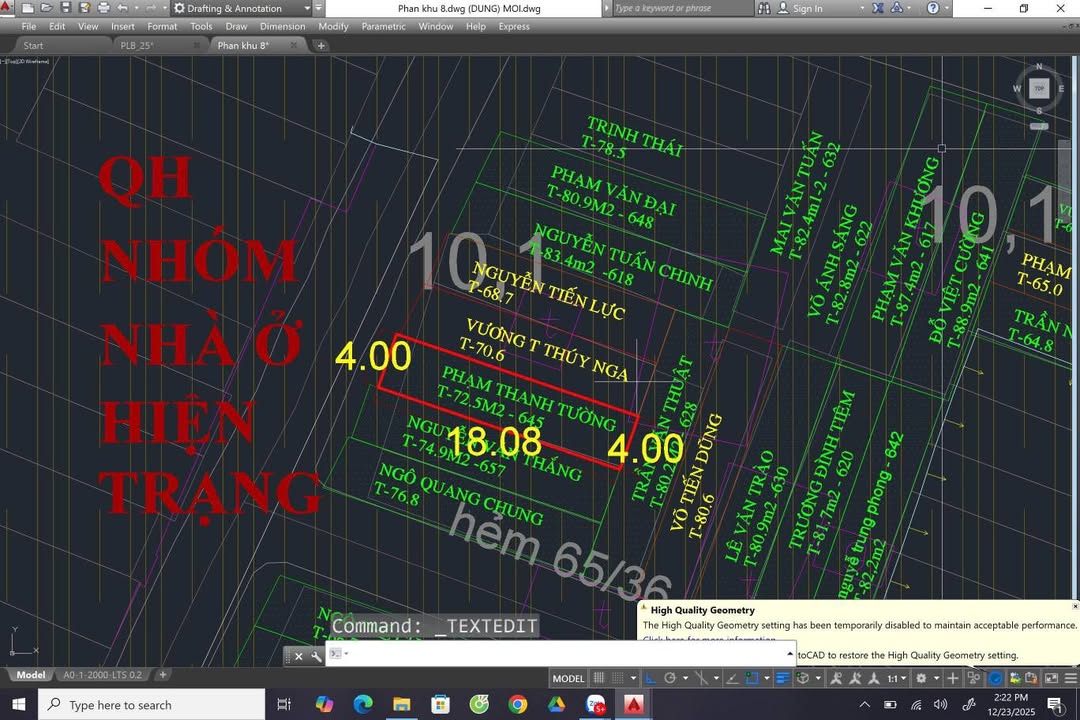Toggle Polar Tracking in status bar
This screenshot has height=720, width=1080.
670,678
